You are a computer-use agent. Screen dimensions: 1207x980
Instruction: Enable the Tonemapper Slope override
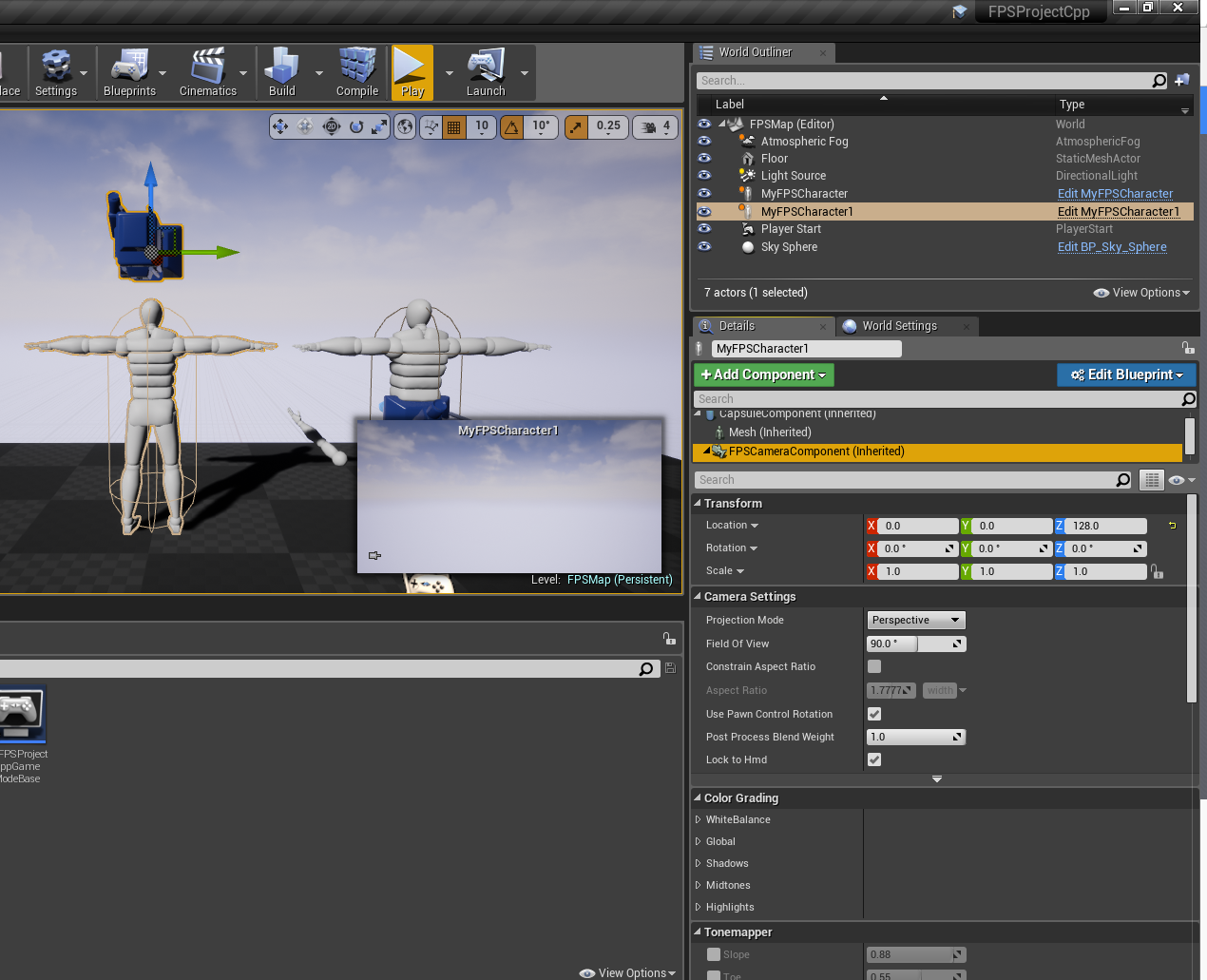click(x=714, y=954)
